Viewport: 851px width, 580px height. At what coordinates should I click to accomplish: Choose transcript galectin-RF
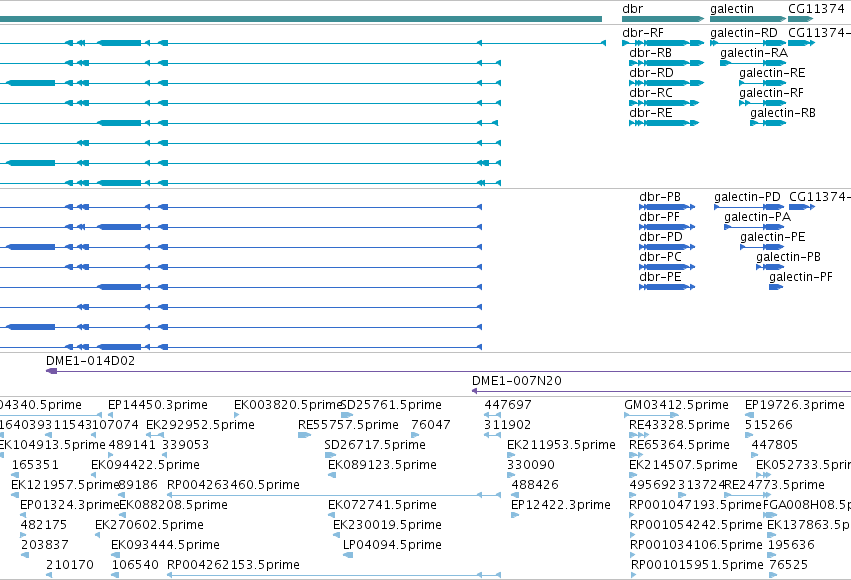771,93
